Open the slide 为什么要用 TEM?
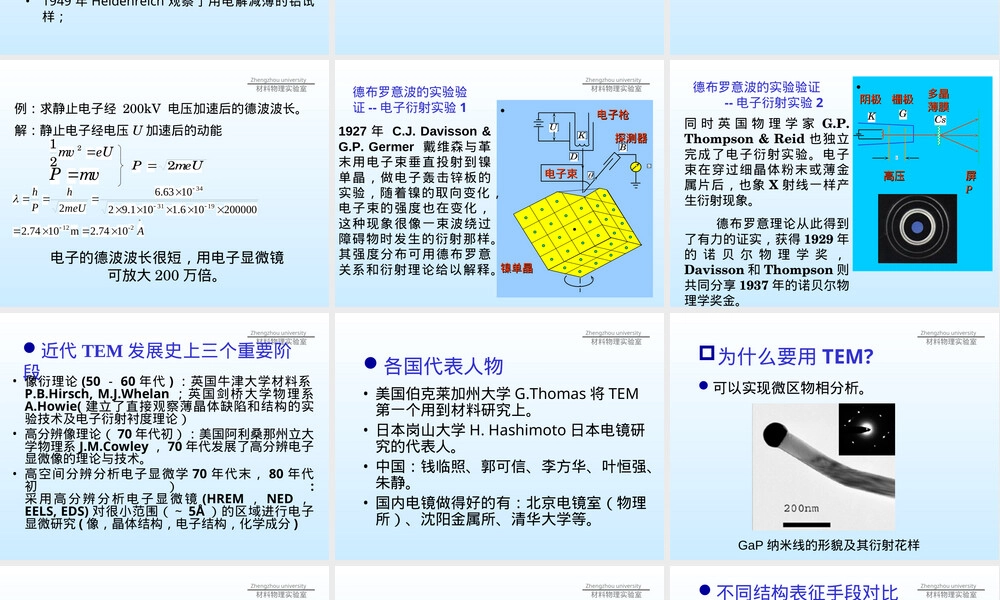This screenshot has height=600, width=1000. [835, 436]
